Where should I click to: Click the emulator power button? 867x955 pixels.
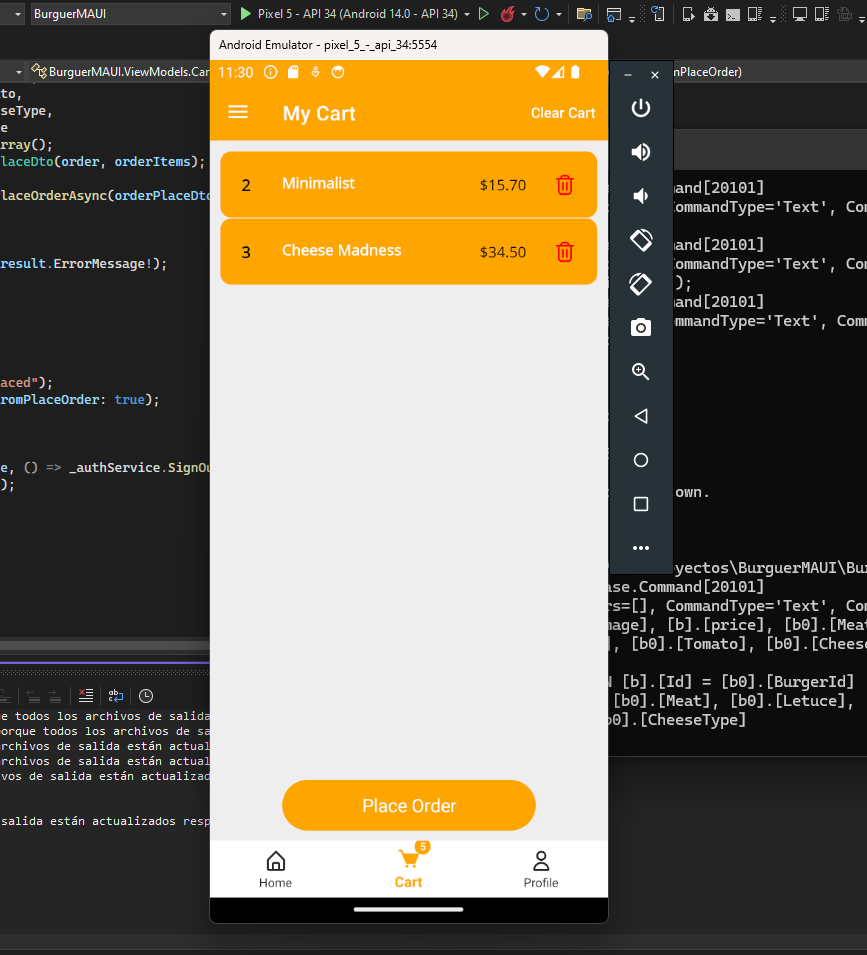pyautogui.click(x=641, y=108)
